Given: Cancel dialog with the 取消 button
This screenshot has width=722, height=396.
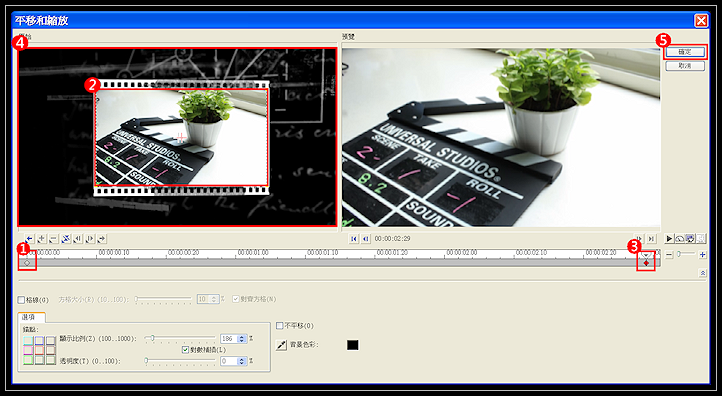Looking at the screenshot, I should (x=685, y=66).
